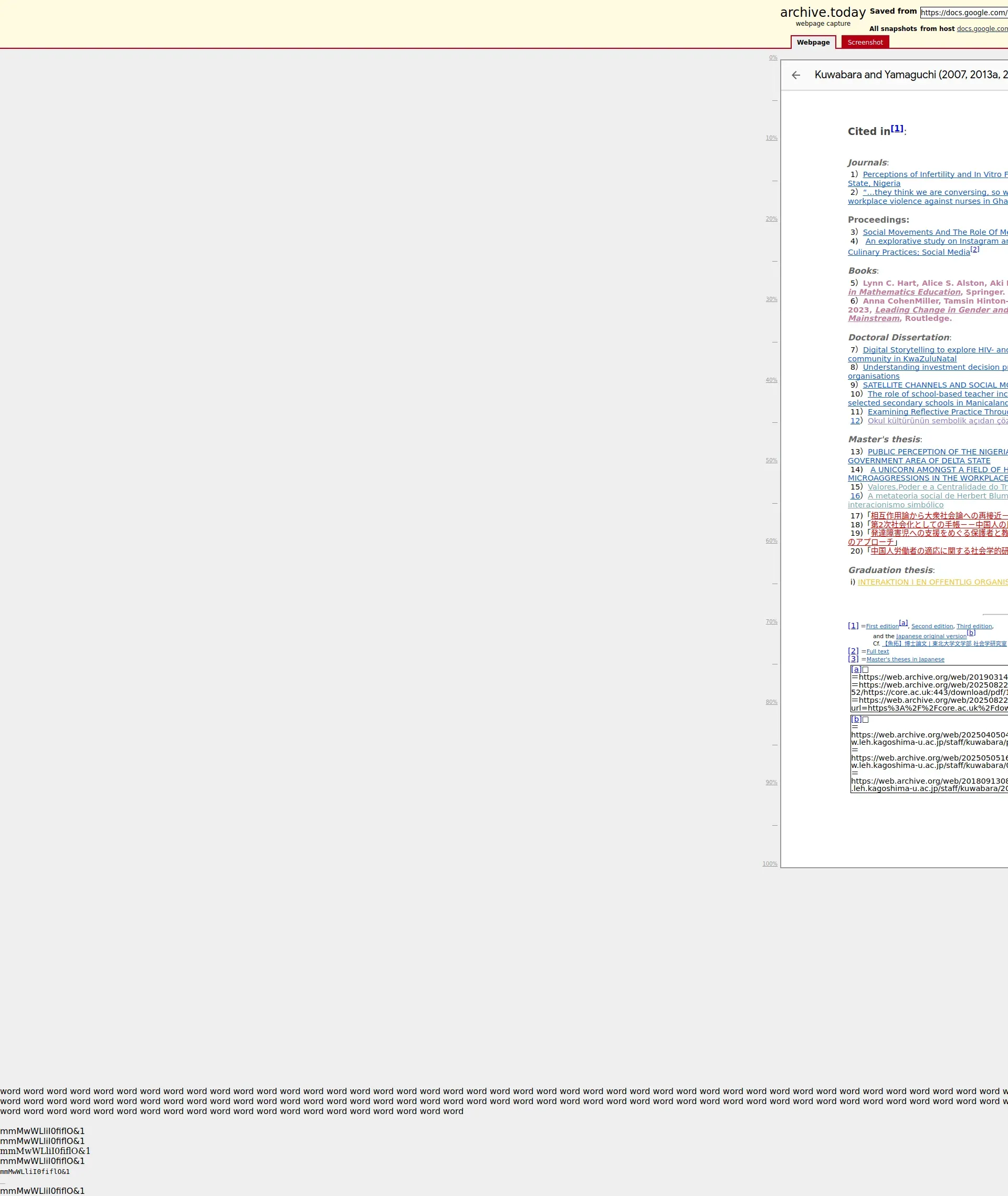Click the Saved from URL field
1008x1196 pixels.
click(963, 13)
